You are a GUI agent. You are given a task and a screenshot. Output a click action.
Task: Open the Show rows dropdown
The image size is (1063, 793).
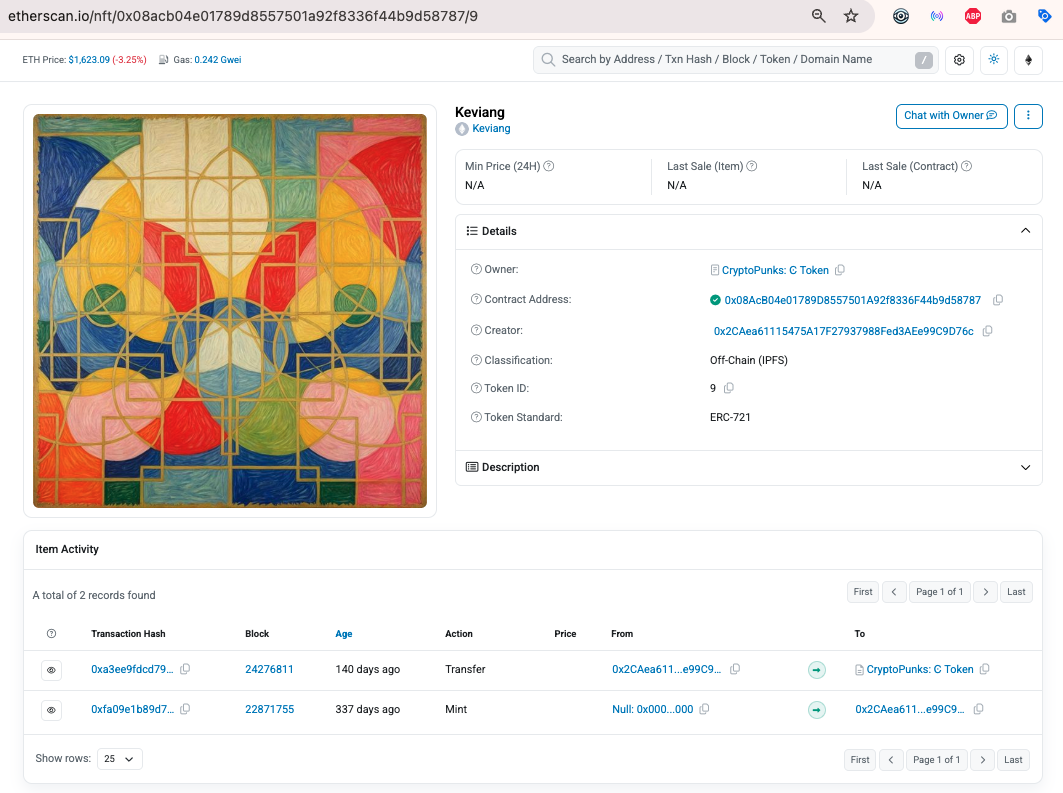click(120, 759)
